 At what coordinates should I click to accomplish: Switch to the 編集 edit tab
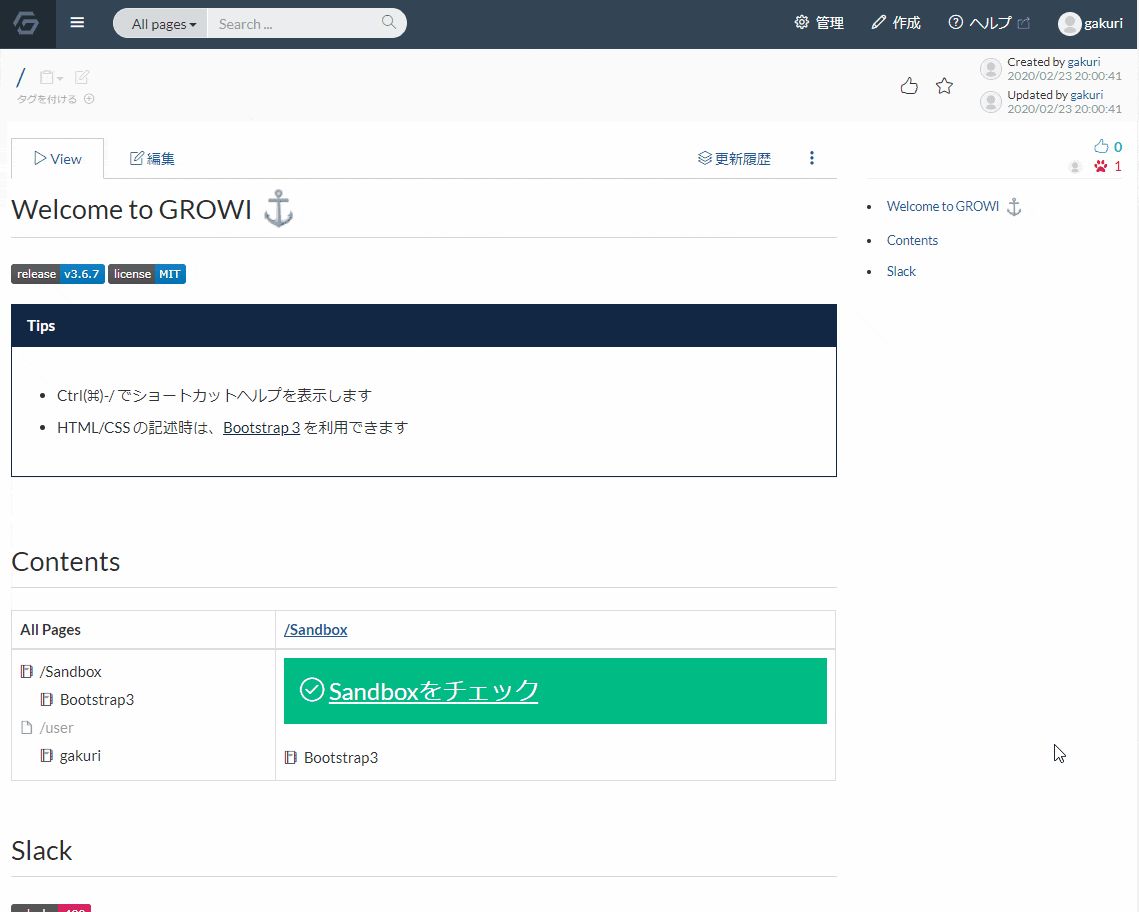click(152, 158)
